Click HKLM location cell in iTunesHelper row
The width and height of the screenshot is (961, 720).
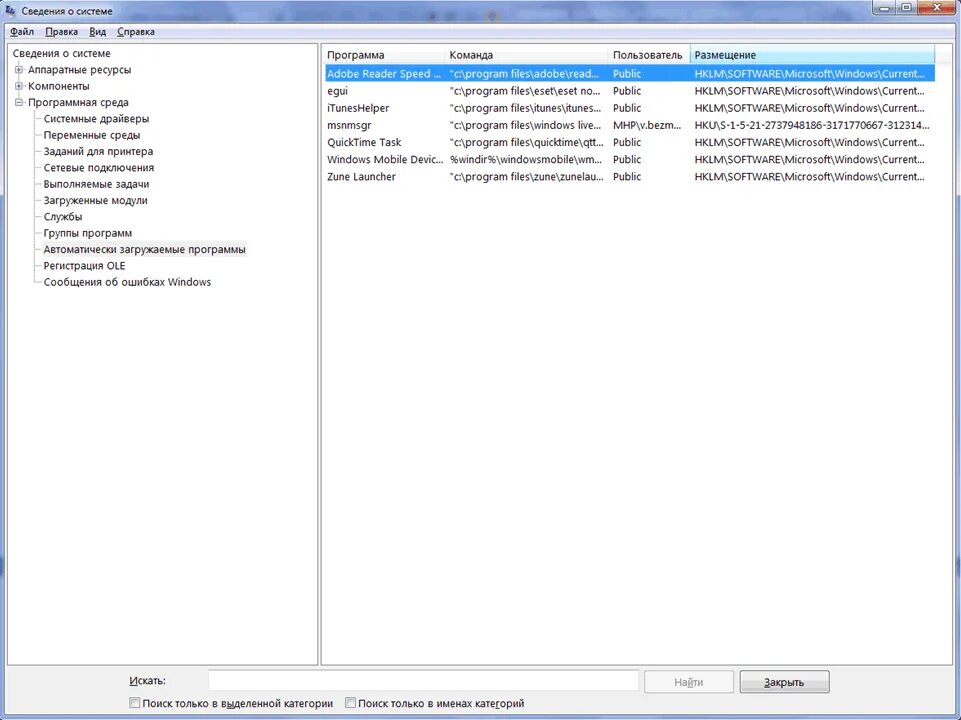point(810,108)
